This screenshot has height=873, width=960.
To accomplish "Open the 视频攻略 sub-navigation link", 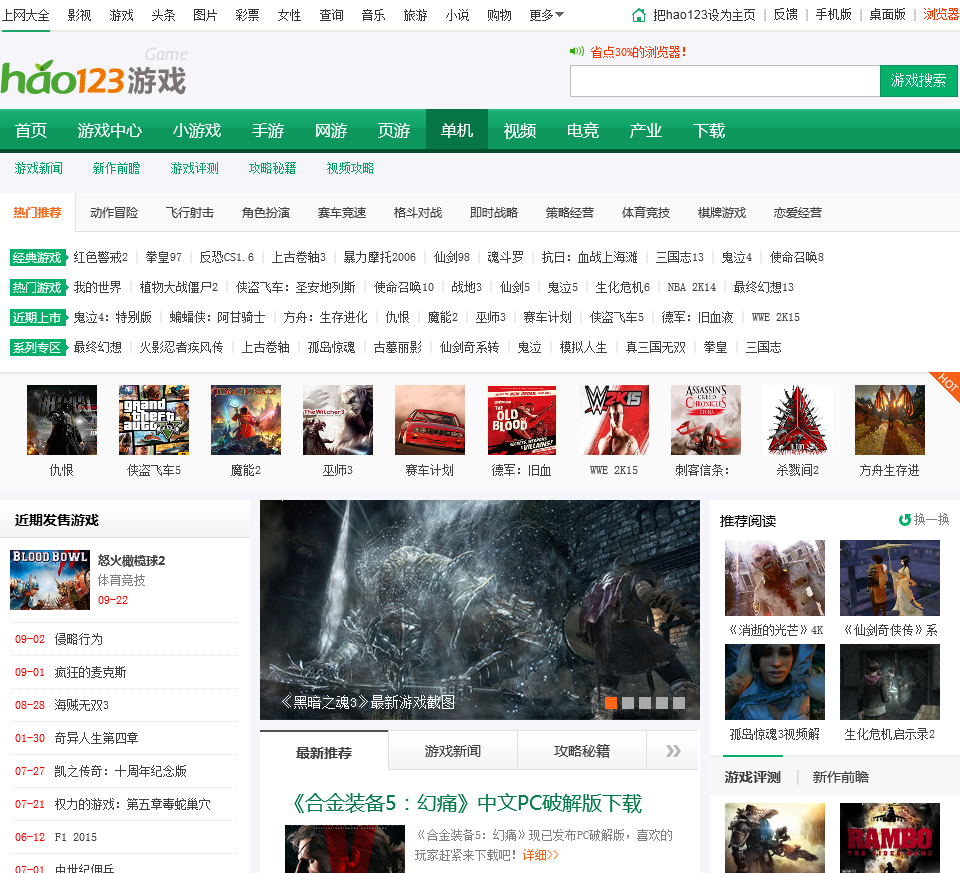I will click(x=350, y=168).
